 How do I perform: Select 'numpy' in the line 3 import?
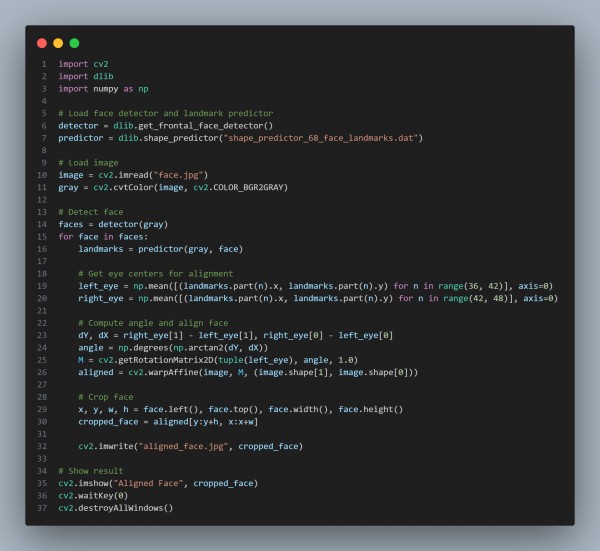(x=106, y=89)
